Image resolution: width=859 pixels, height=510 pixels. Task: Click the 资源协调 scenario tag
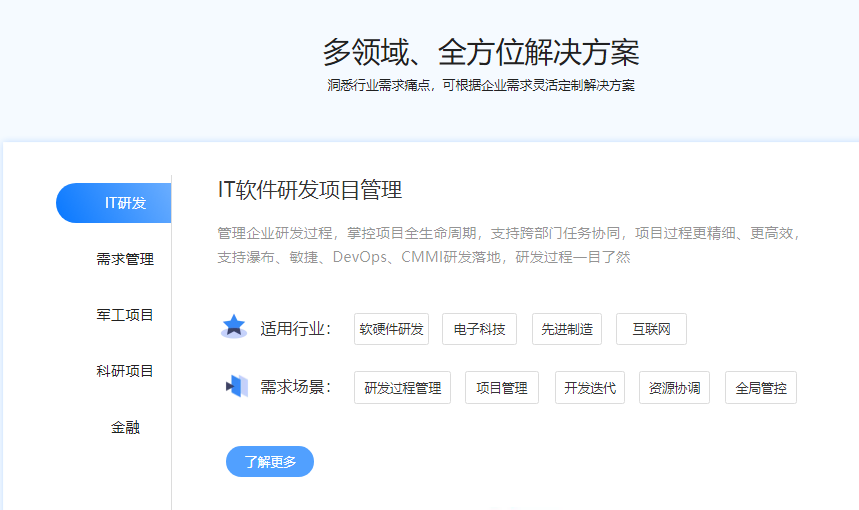[674, 387]
